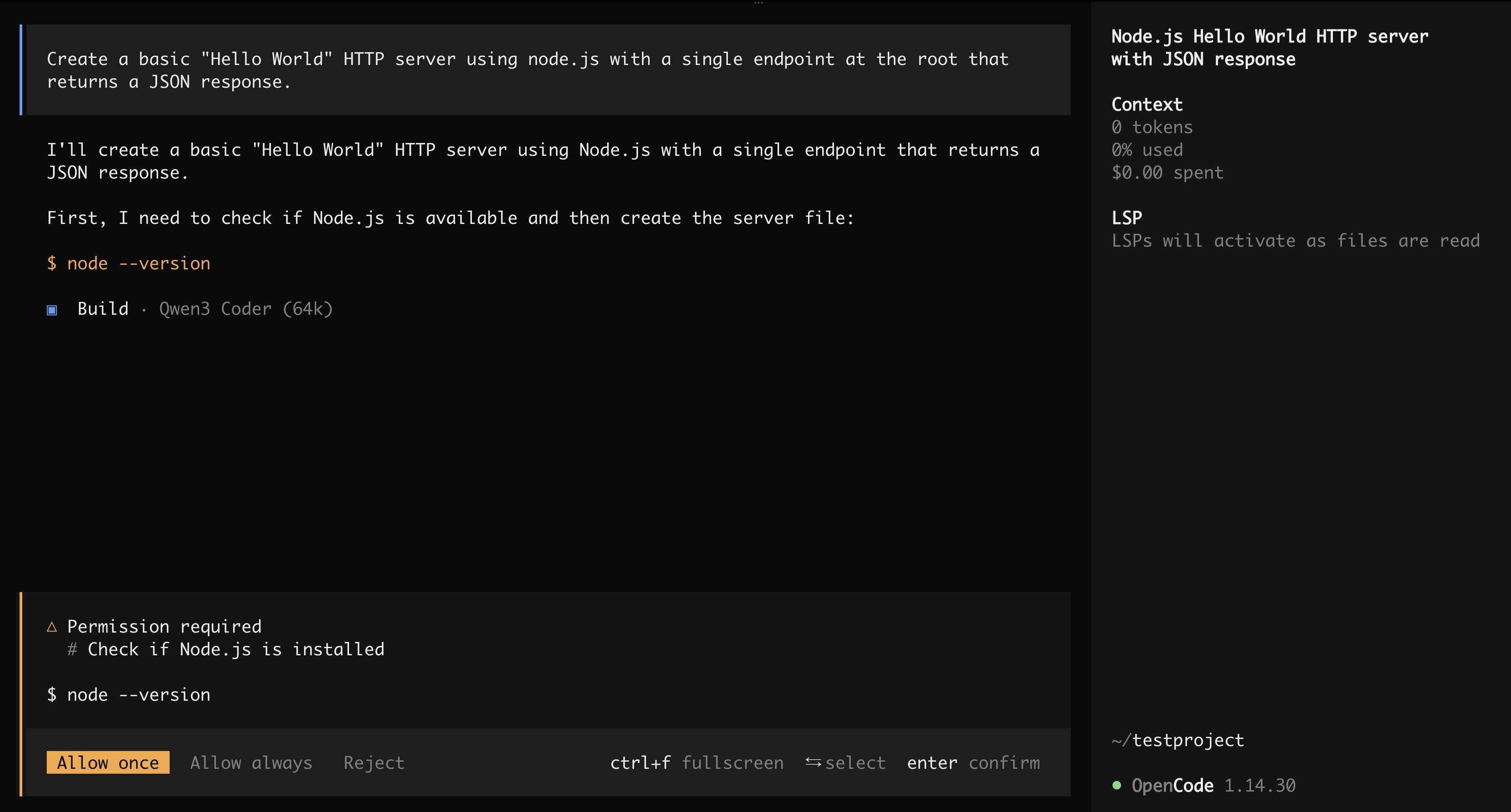The height and width of the screenshot is (812, 1511).
Task: Click the green OpenCode status dot
Action: click(x=1116, y=785)
